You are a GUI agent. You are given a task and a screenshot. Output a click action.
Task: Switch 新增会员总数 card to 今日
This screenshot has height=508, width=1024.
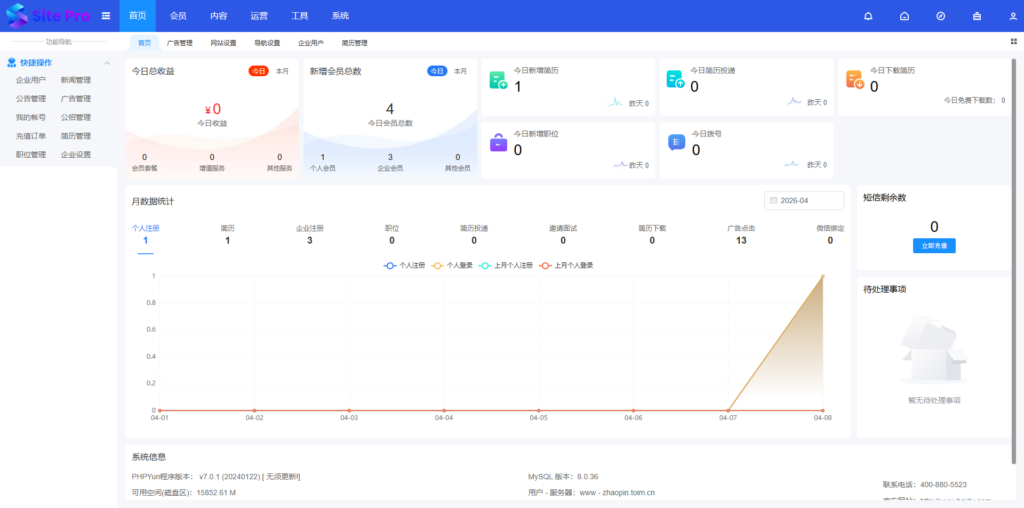(437, 71)
